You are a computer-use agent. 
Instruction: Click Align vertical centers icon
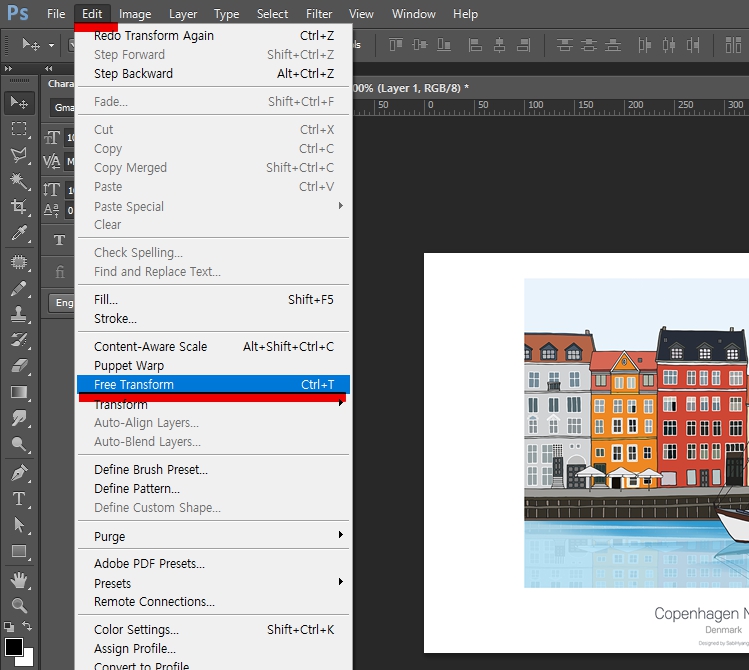click(420, 45)
